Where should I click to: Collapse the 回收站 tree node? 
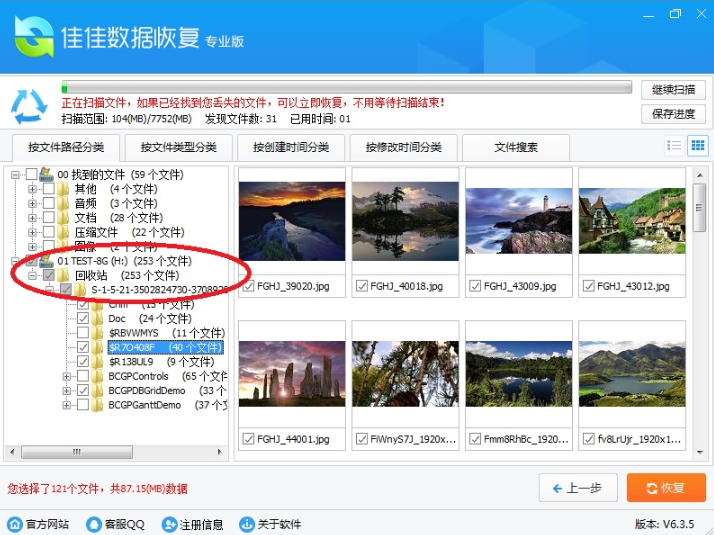33,275
